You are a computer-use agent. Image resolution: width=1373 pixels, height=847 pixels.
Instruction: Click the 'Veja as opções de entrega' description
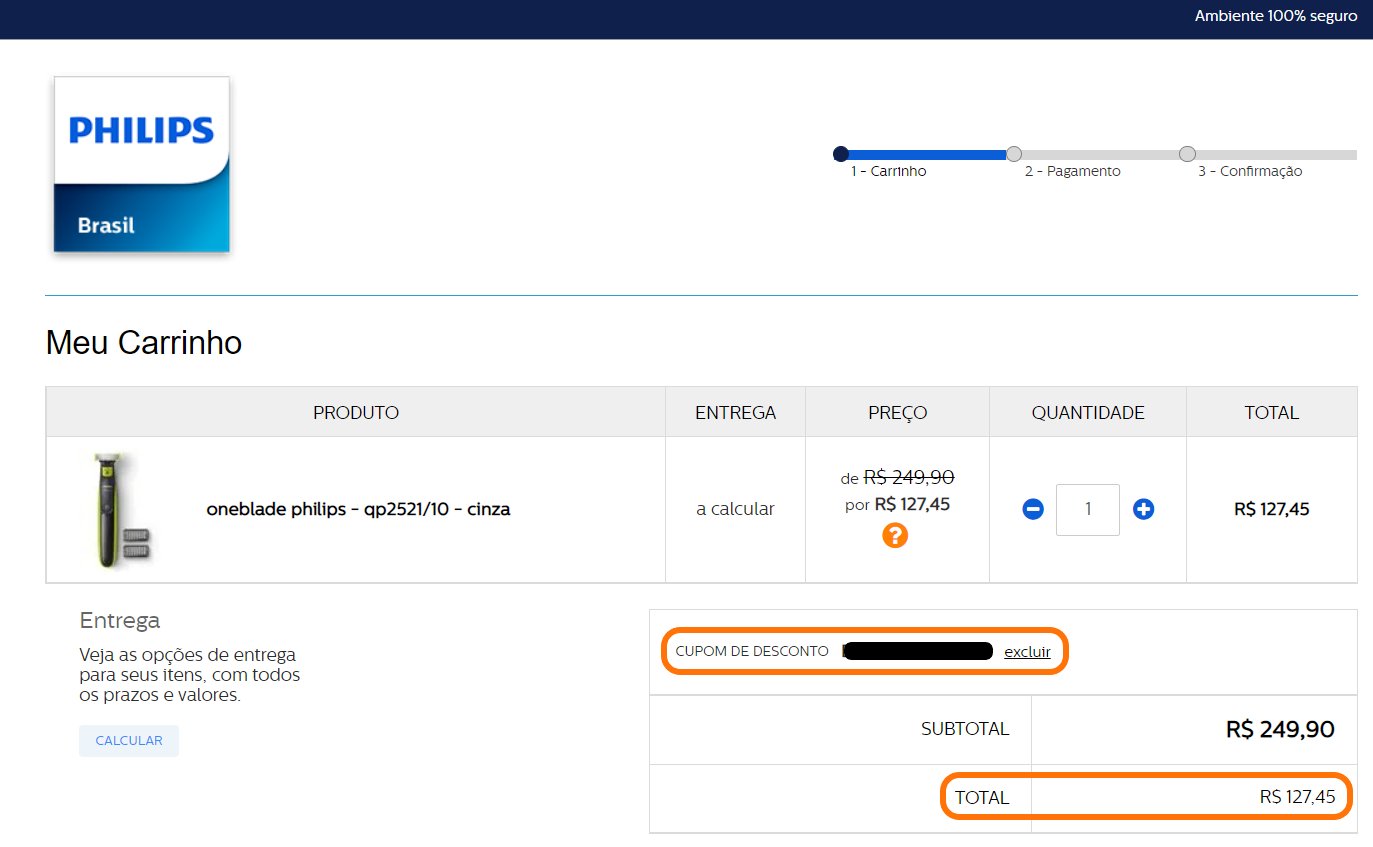coord(189,675)
